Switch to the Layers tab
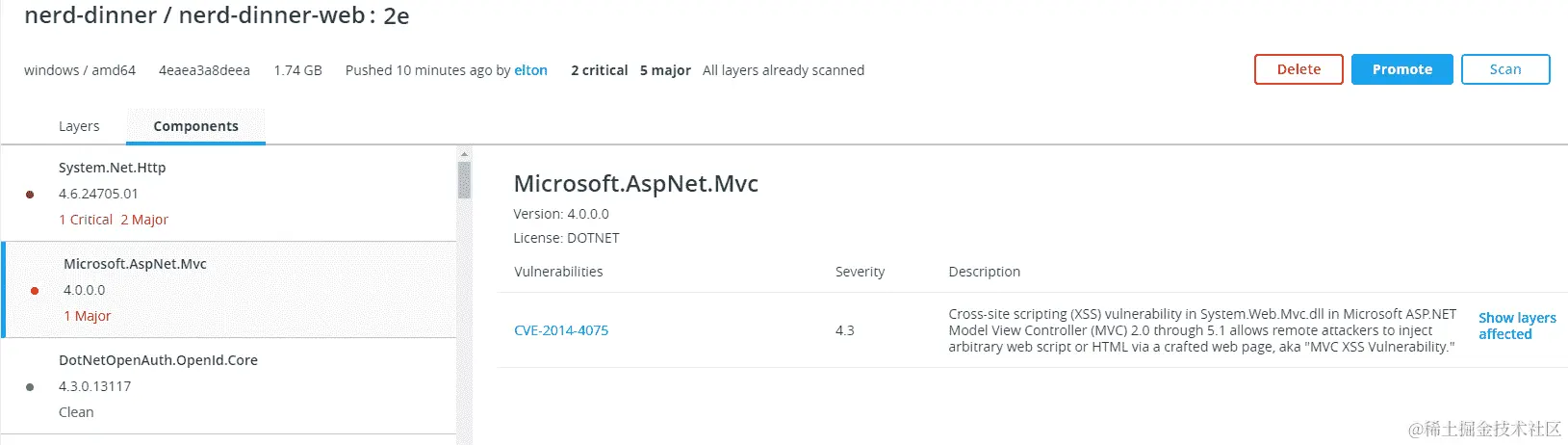 79,126
